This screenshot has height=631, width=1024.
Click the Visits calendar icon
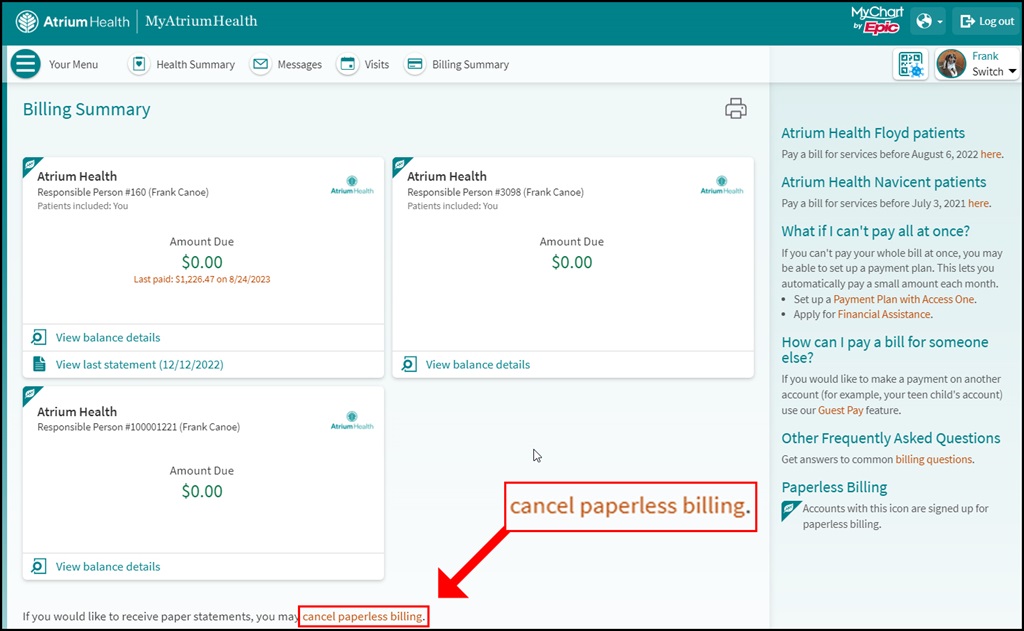(347, 64)
